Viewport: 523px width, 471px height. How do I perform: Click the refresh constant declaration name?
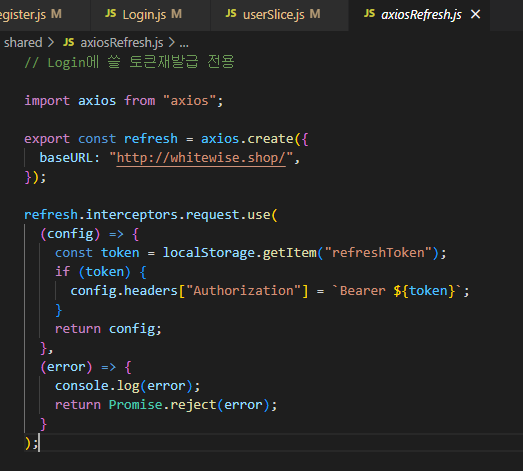coord(151,139)
